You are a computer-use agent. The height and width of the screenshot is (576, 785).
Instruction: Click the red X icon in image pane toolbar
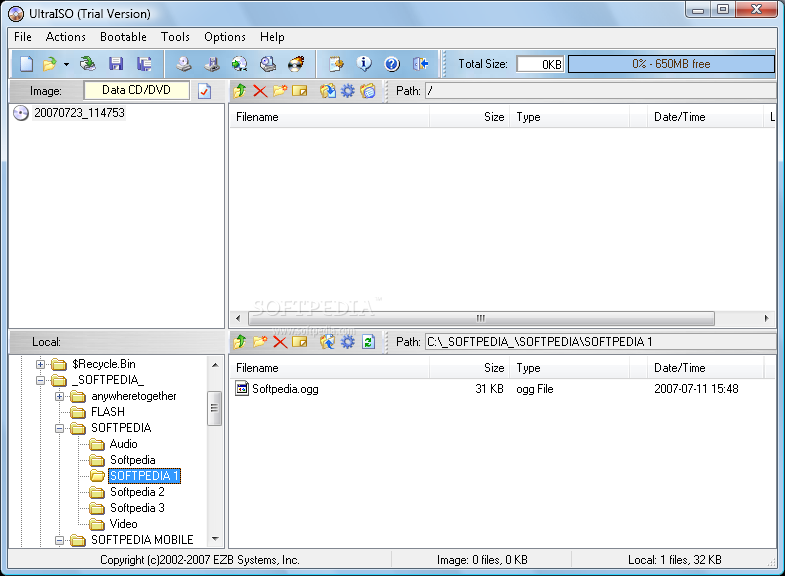(260, 91)
